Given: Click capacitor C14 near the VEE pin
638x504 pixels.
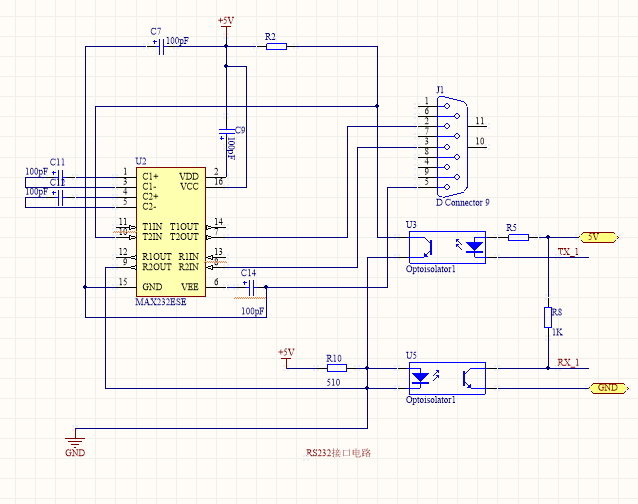Looking at the screenshot, I should click(x=250, y=288).
